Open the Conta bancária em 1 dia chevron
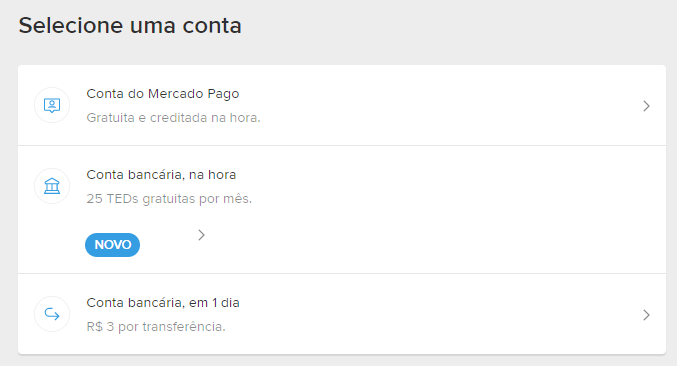677x366 pixels. pos(646,315)
